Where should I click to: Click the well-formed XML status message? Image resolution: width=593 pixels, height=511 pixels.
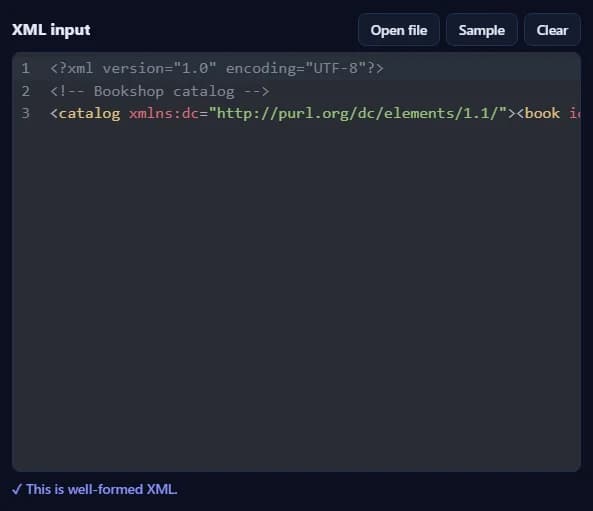coord(95,489)
